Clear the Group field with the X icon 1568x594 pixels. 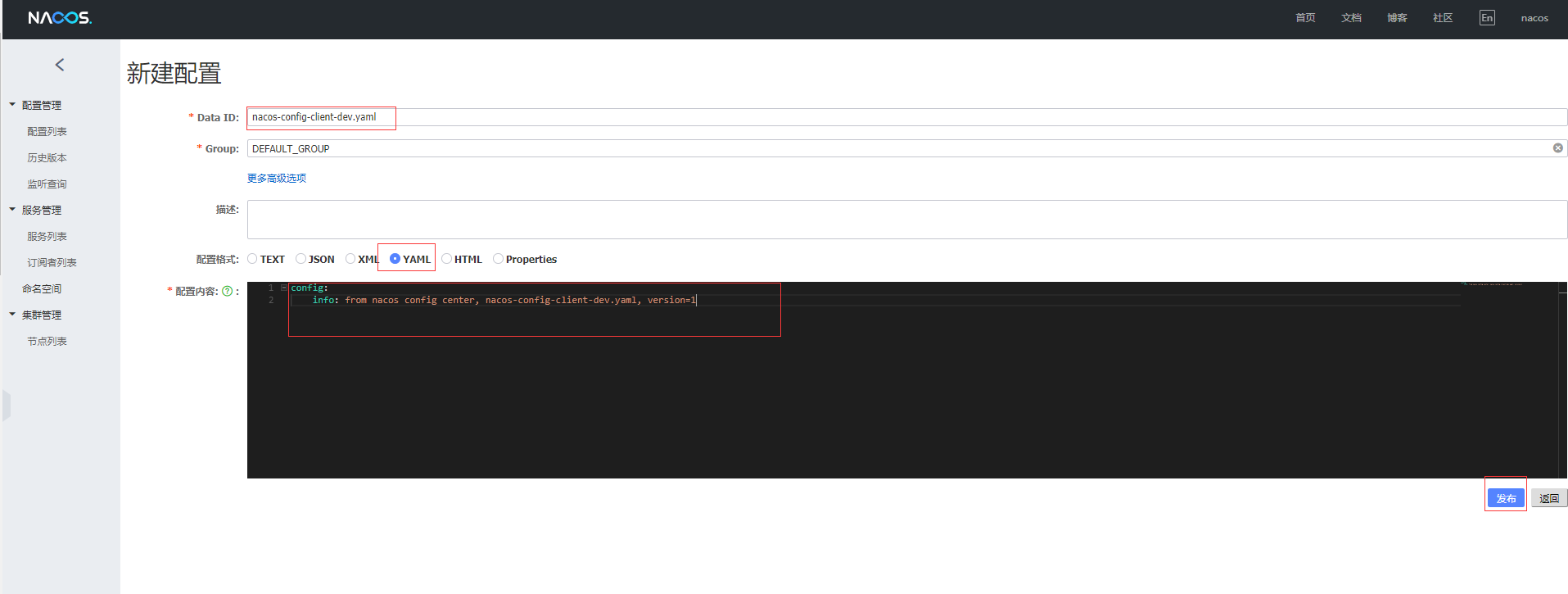pyautogui.click(x=1558, y=148)
